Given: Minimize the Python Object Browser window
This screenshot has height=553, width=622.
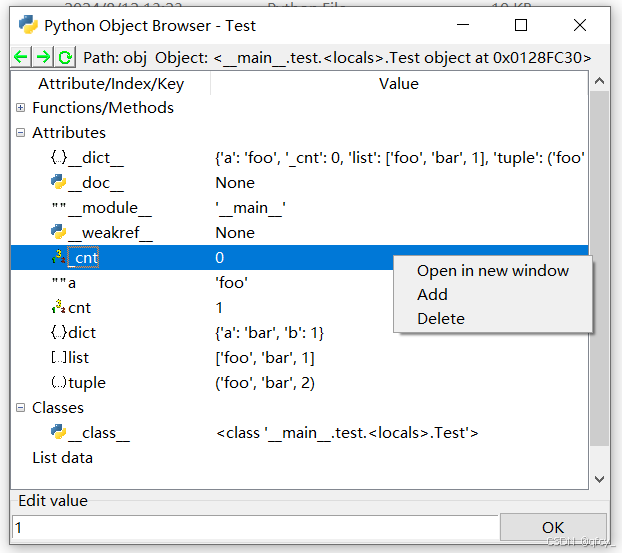Looking at the screenshot, I should pos(463,25).
